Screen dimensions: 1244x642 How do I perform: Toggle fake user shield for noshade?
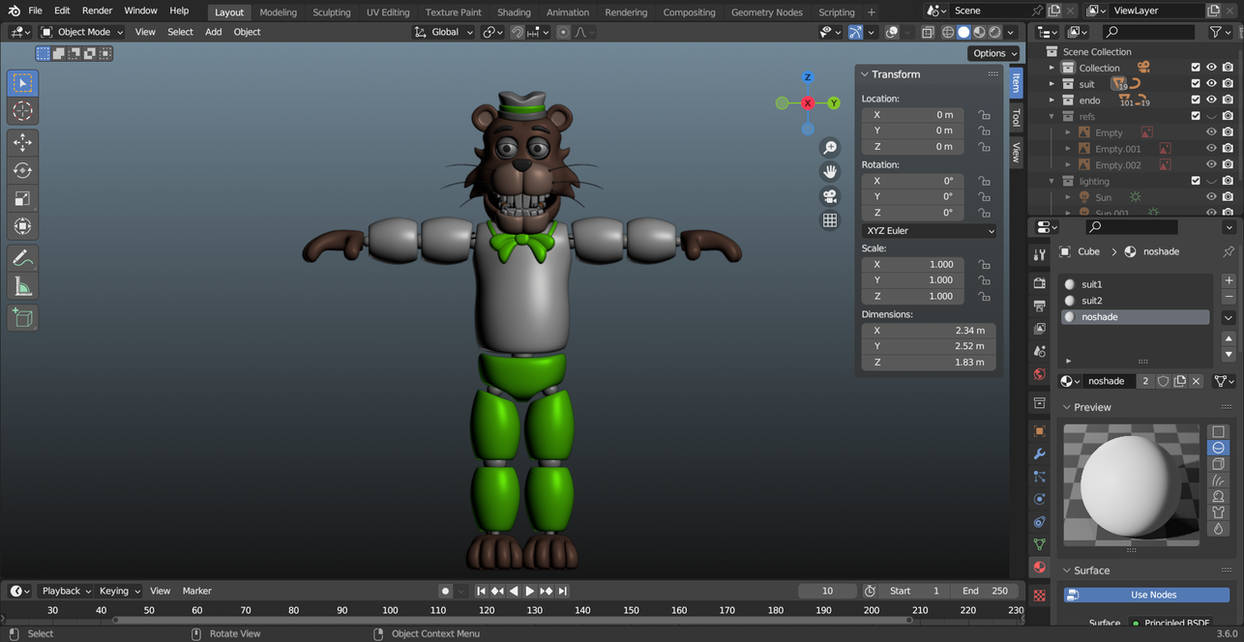pos(1163,381)
